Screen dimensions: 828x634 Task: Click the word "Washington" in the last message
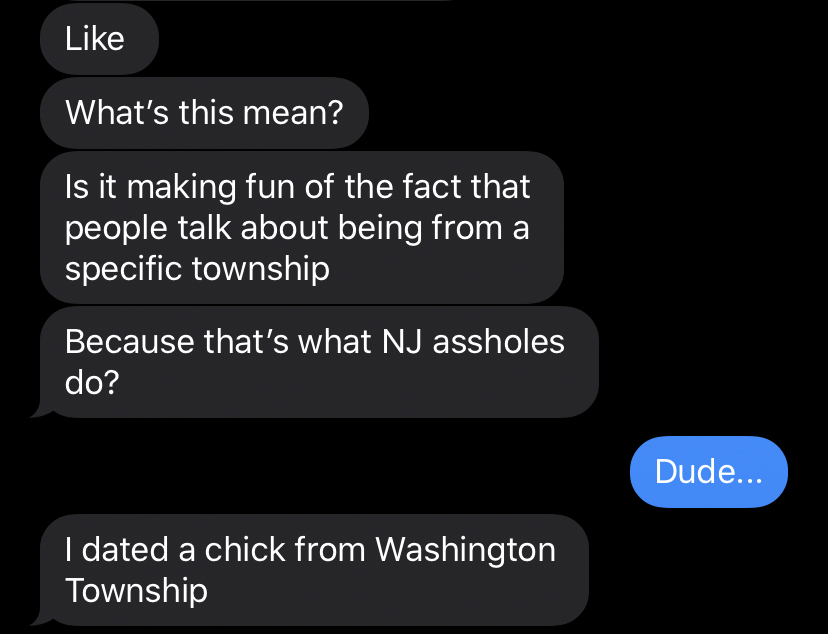(465, 549)
